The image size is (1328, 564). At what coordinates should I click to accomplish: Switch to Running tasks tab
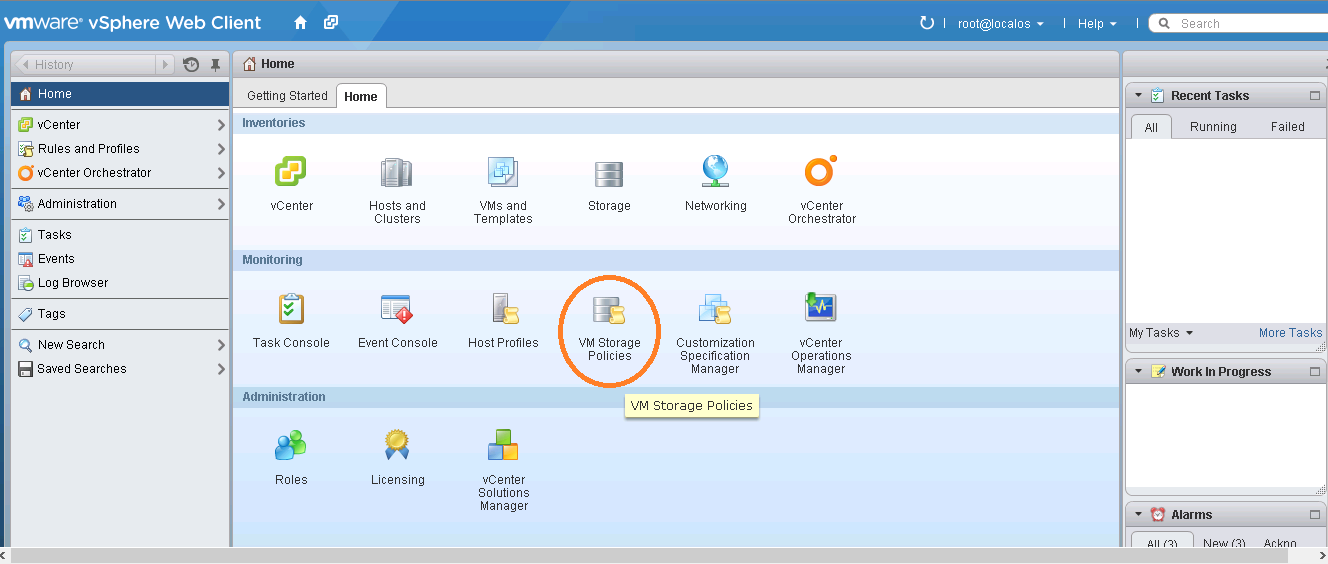(x=1213, y=127)
